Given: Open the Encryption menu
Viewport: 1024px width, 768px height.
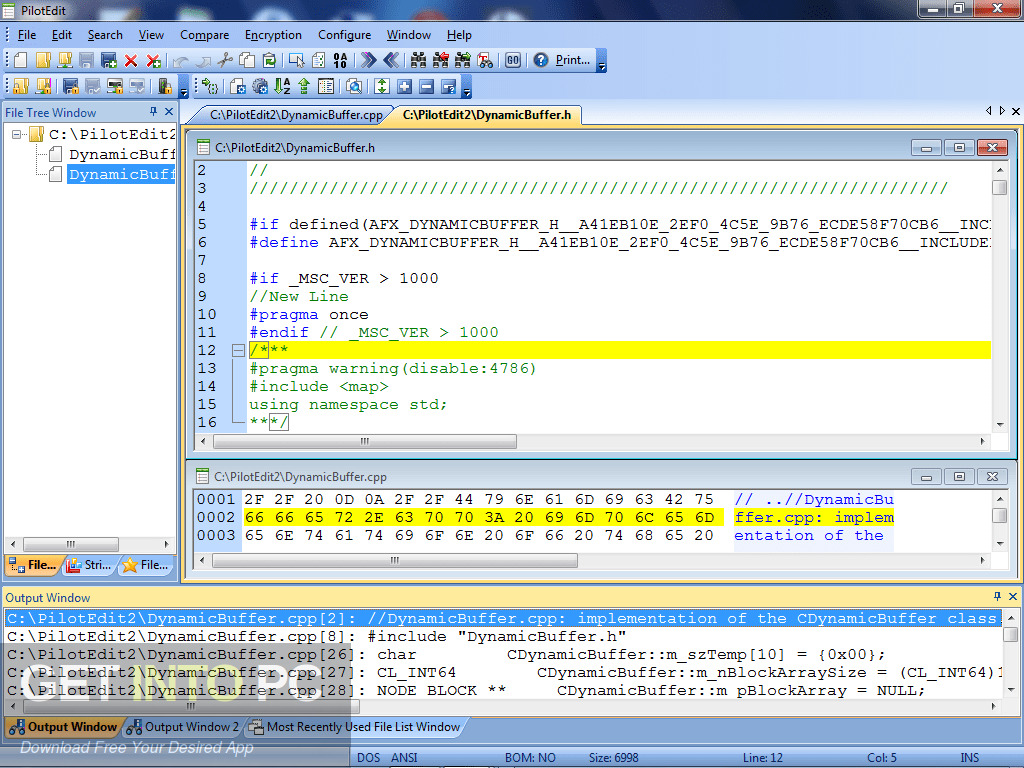Looking at the screenshot, I should pyautogui.click(x=273, y=35).
